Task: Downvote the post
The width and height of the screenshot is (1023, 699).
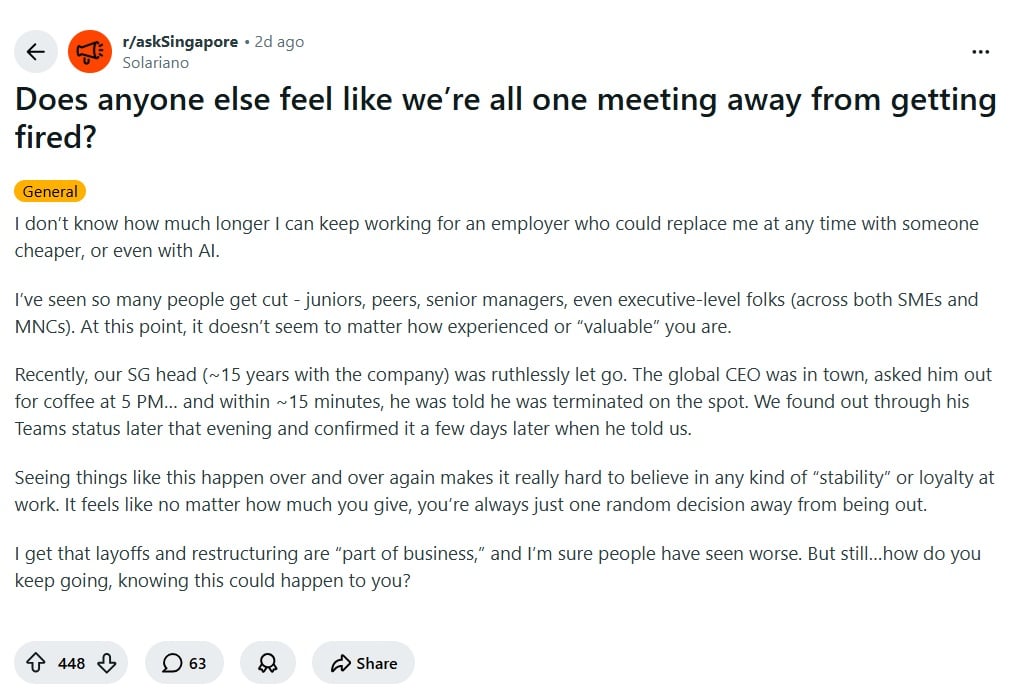Action: (x=107, y=663)
